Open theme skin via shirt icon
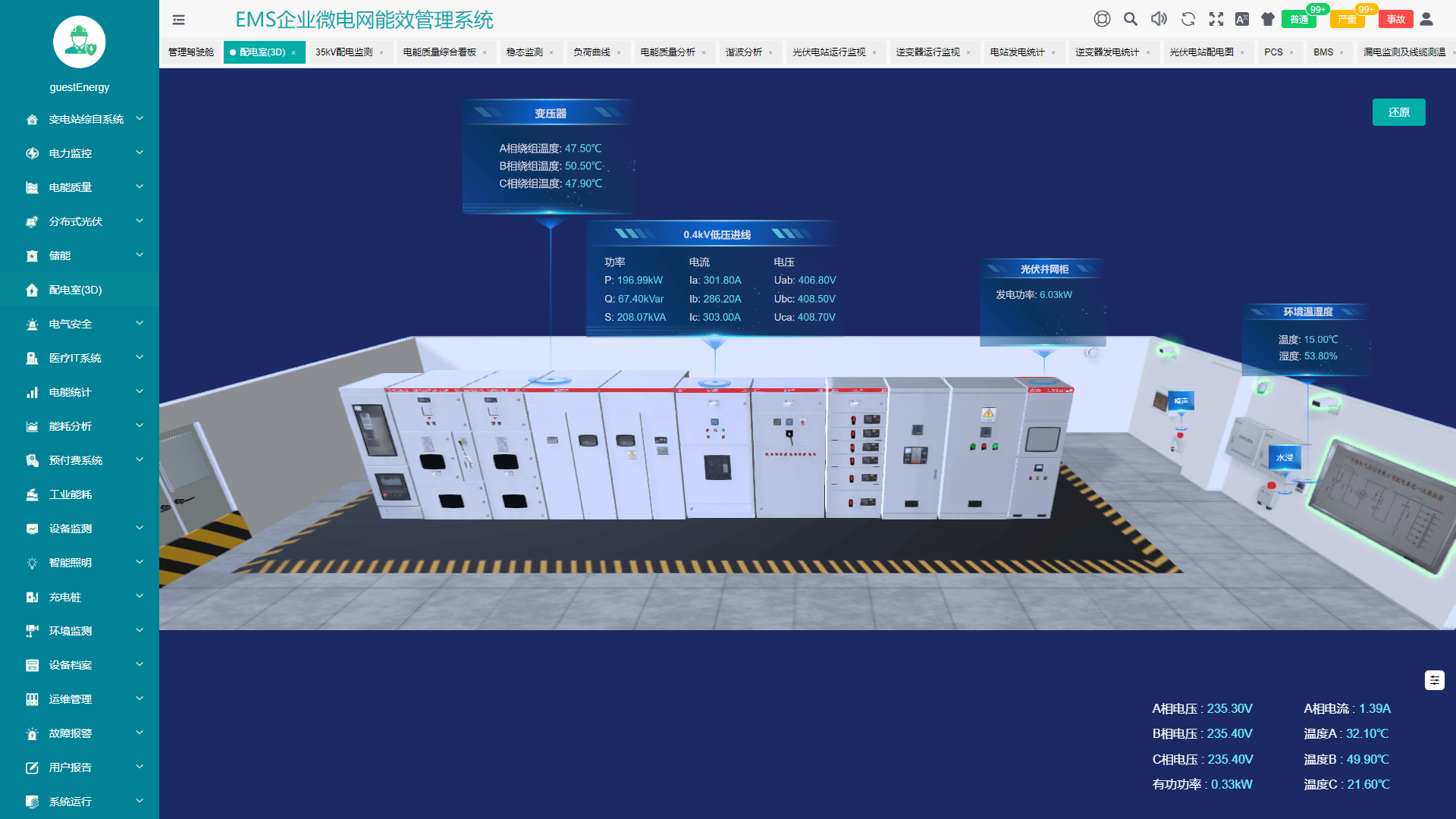This screenshot has width=1456, height=819. (1268, 19)
